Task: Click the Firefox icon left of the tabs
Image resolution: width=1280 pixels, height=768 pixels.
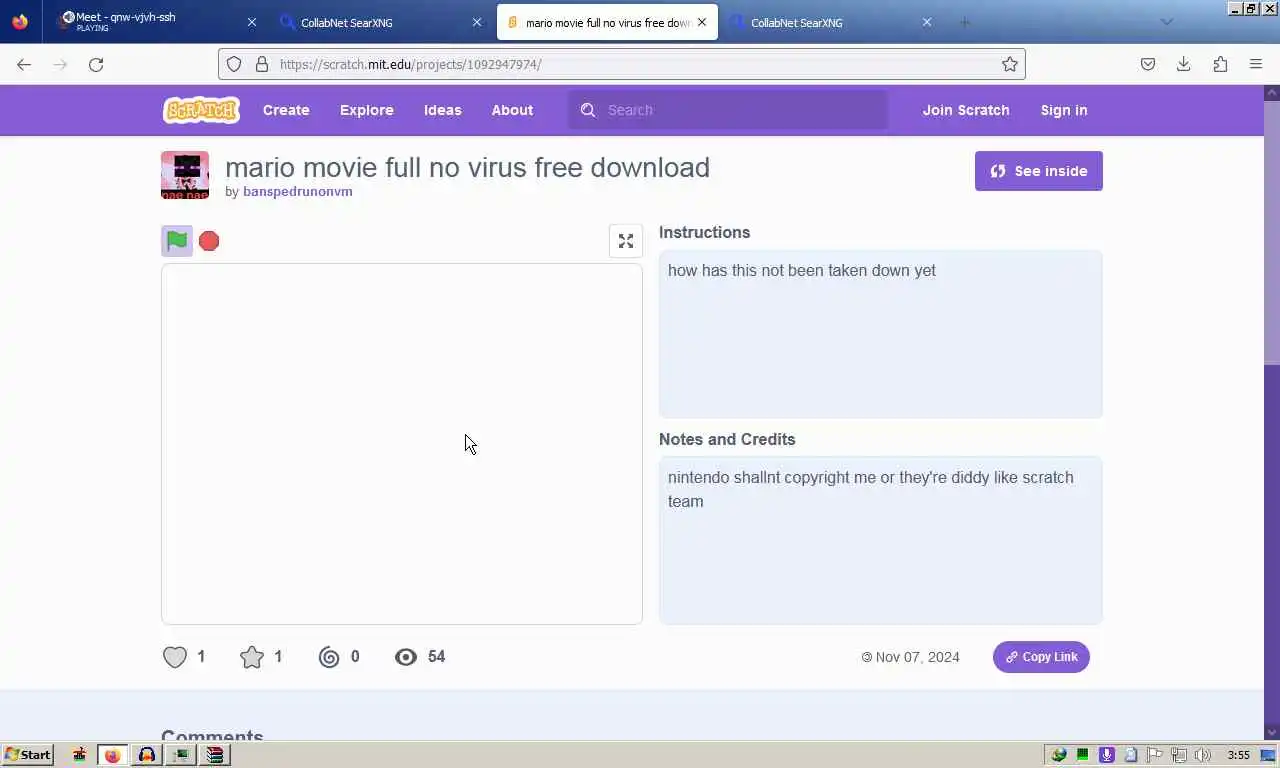Action: pos(20,22)
